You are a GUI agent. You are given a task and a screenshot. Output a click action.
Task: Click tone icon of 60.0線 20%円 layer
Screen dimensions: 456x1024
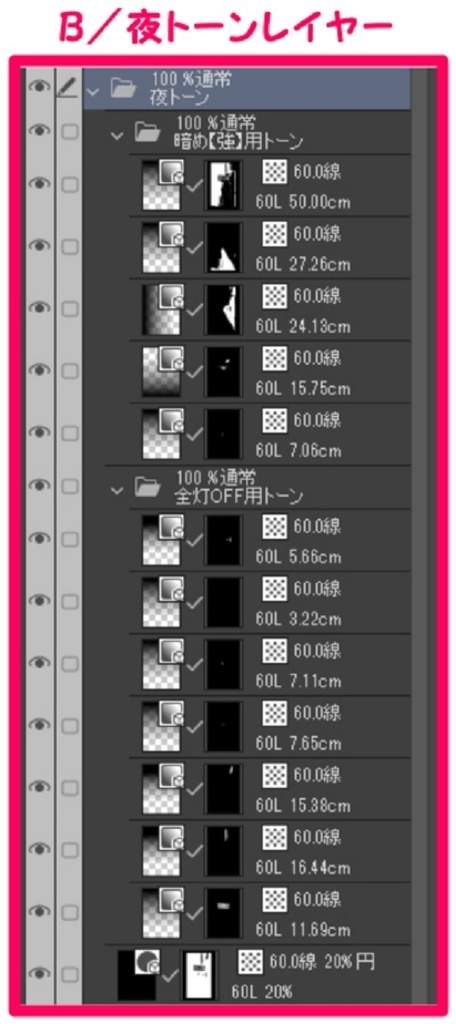click(x=251, y=962)
